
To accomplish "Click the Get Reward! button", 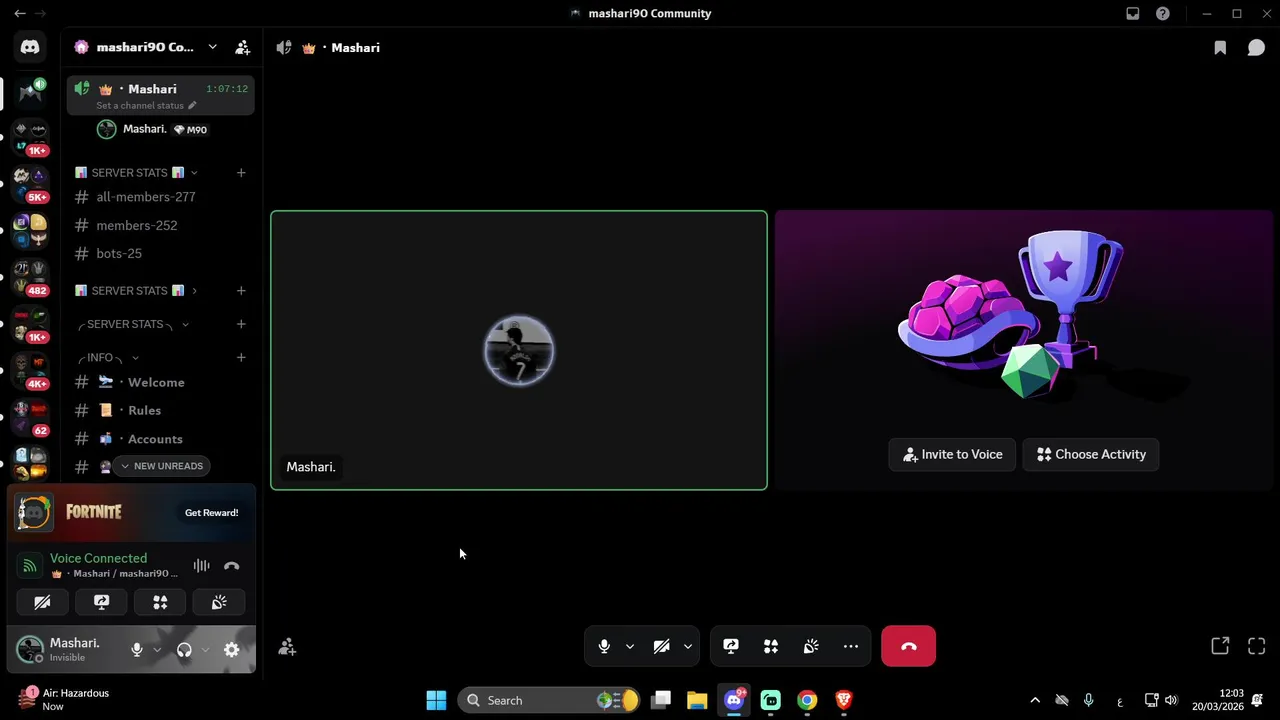I will click(211, 512).
